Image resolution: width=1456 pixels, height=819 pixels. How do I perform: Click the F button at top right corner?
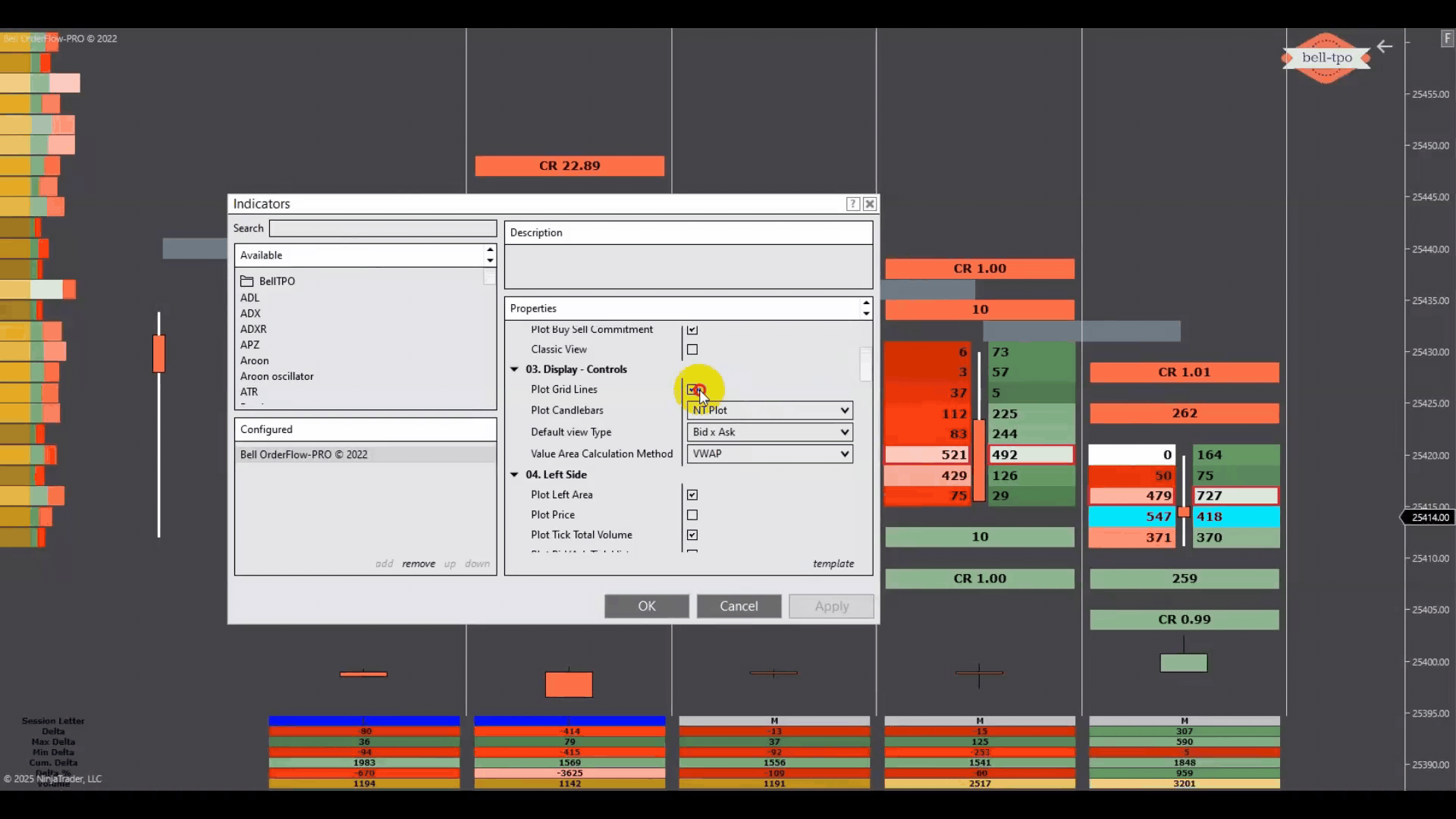coord(1447,39)
